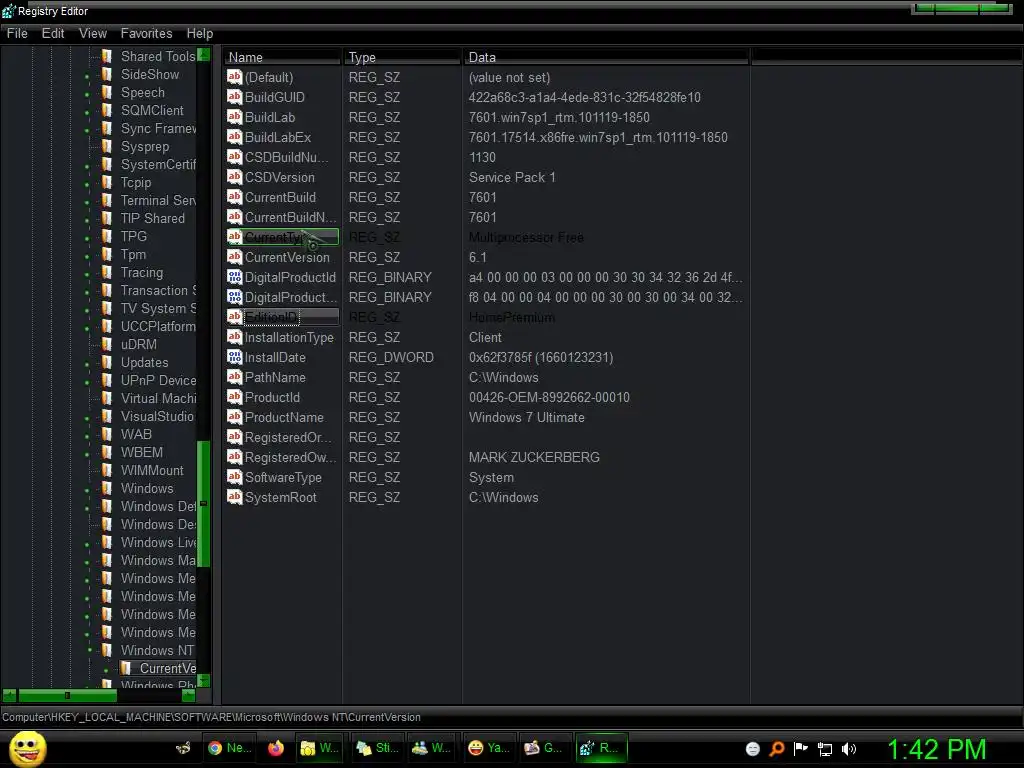The image size is (1024, 768).
Task: Expand the TPG key
Action: pyautogui.click(x=88, y=238)
